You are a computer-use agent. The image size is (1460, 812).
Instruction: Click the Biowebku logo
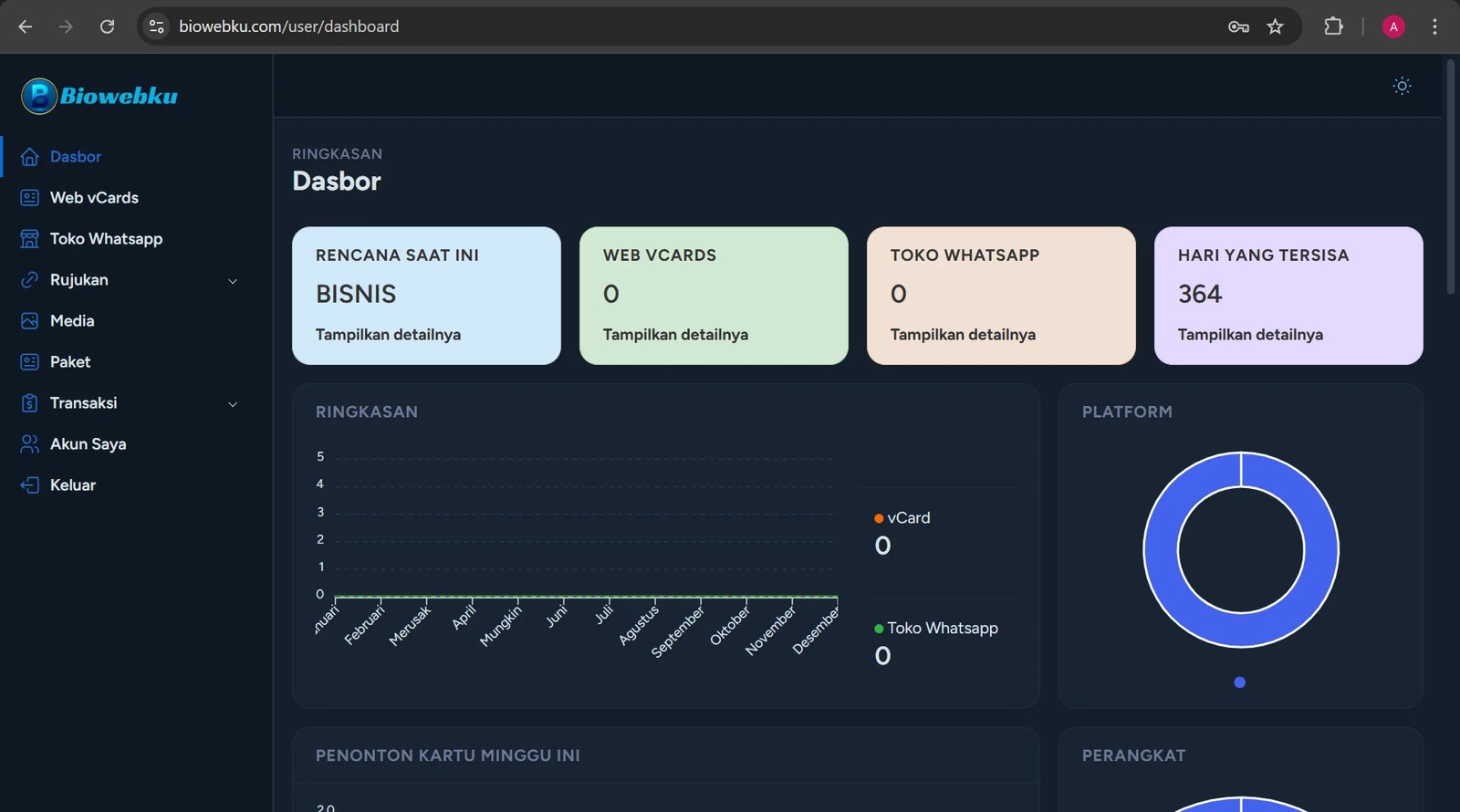click(99, 96)
